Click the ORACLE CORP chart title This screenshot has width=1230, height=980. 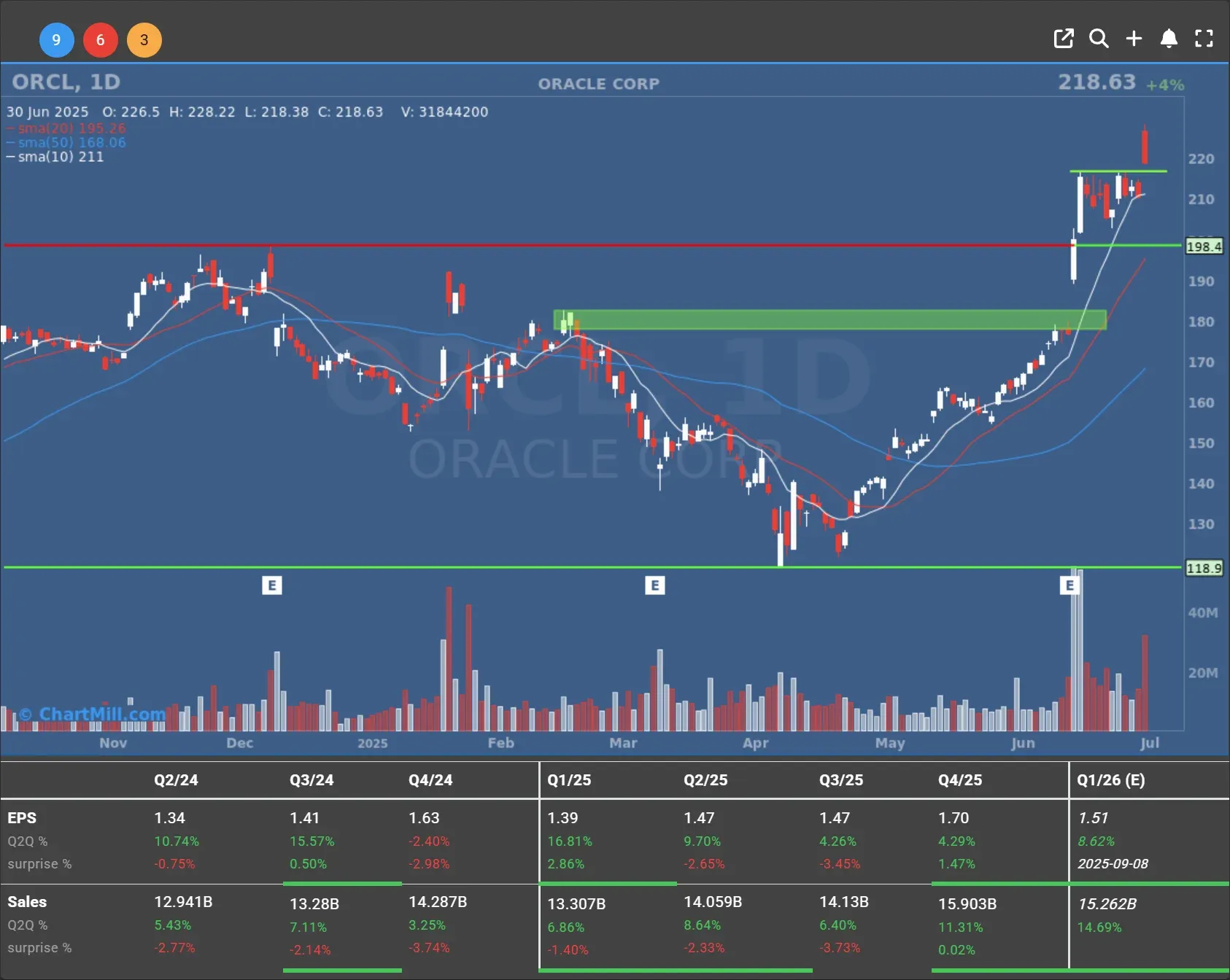599,84
